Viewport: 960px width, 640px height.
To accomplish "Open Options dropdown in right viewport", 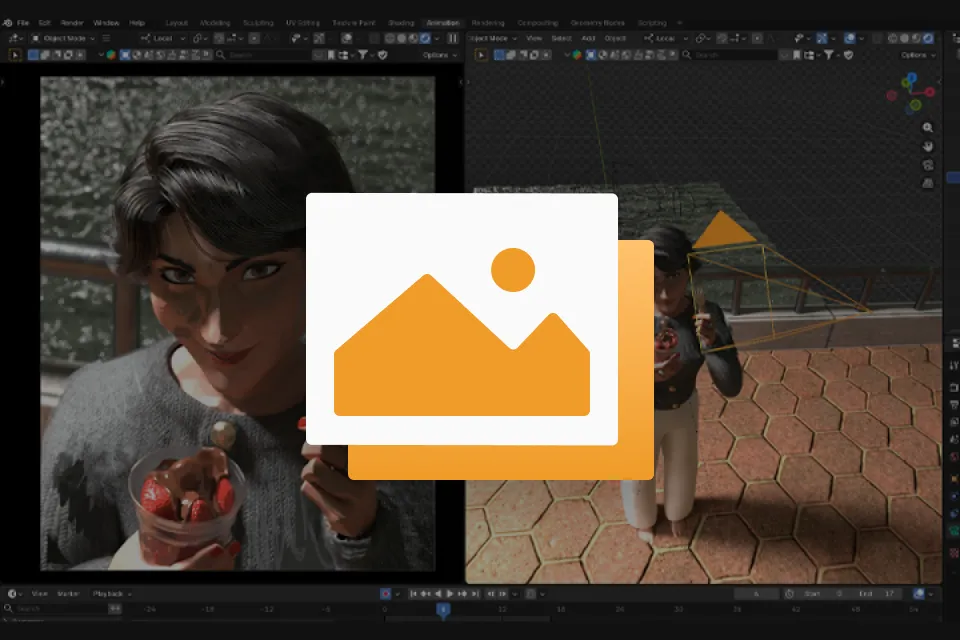I will pos(918,55).
